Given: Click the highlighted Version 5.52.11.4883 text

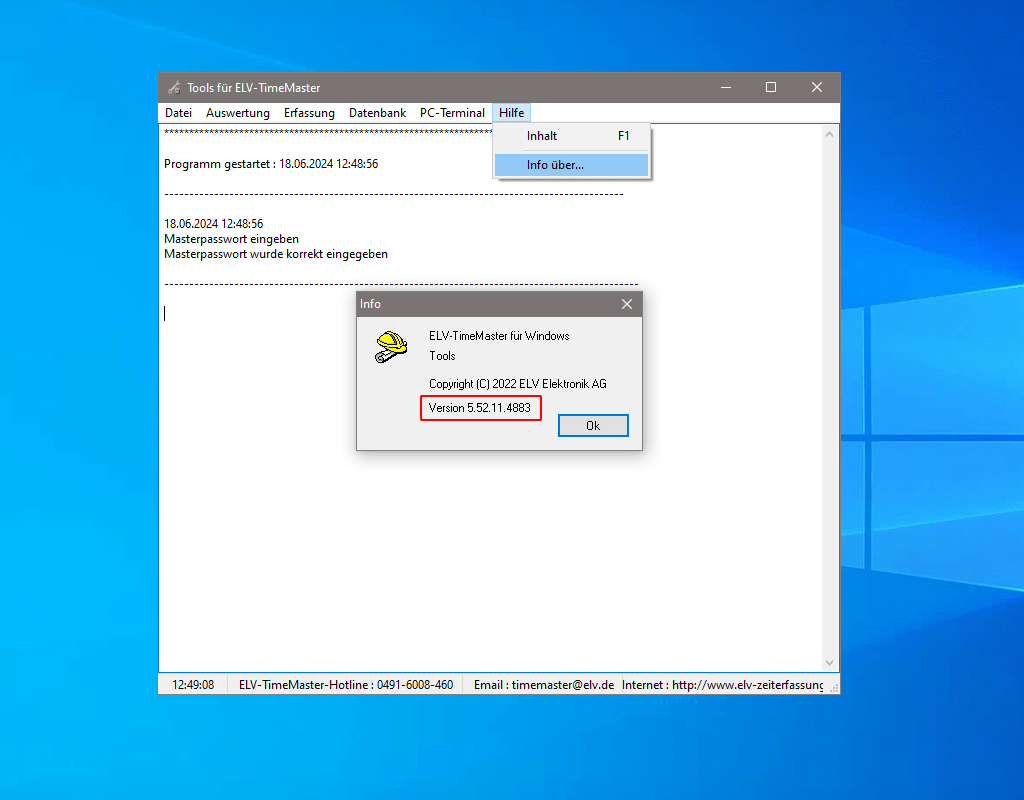Looking at the screenshot, I should tap(480, 408).
